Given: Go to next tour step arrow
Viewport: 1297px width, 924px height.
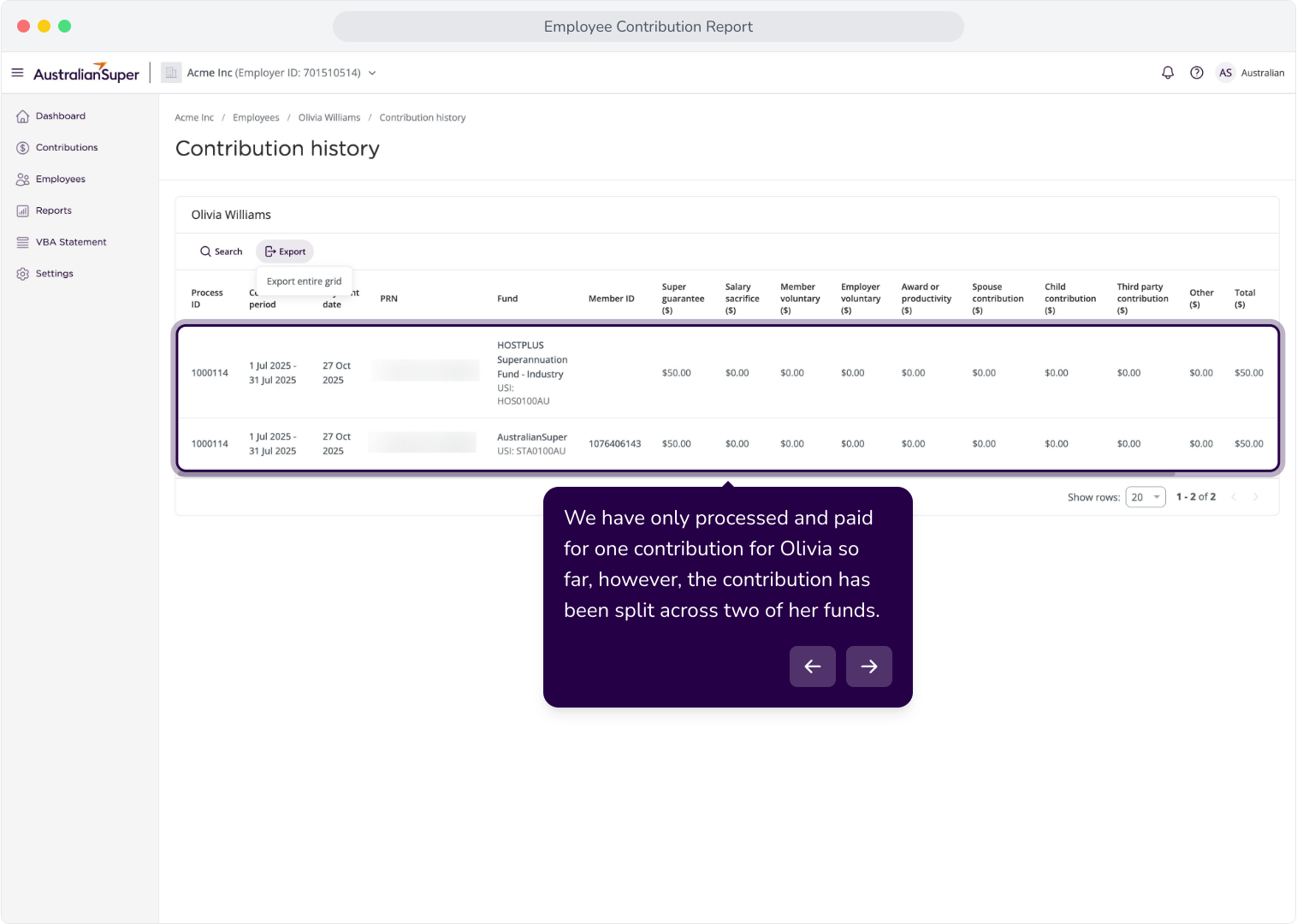Looking at the screenshot, I should [x=868, y=666].
